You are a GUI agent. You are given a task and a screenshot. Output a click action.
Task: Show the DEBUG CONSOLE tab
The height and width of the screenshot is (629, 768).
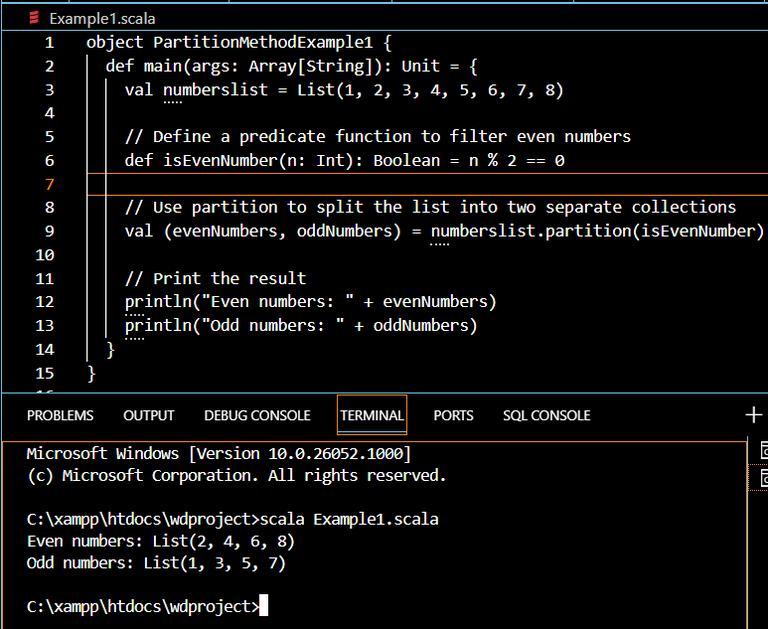click(257, 415)
